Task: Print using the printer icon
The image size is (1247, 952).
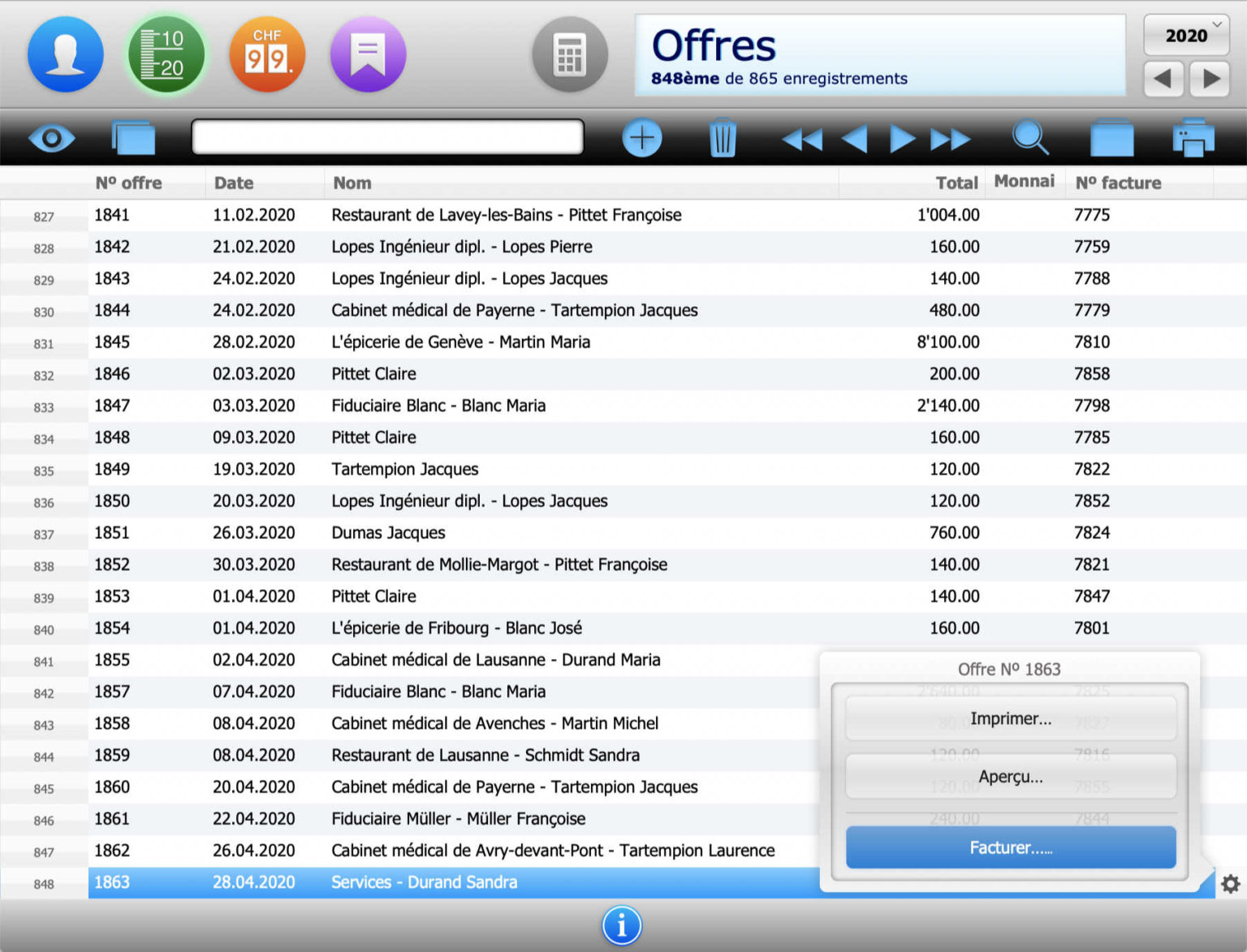Action: pos(1193,138)
